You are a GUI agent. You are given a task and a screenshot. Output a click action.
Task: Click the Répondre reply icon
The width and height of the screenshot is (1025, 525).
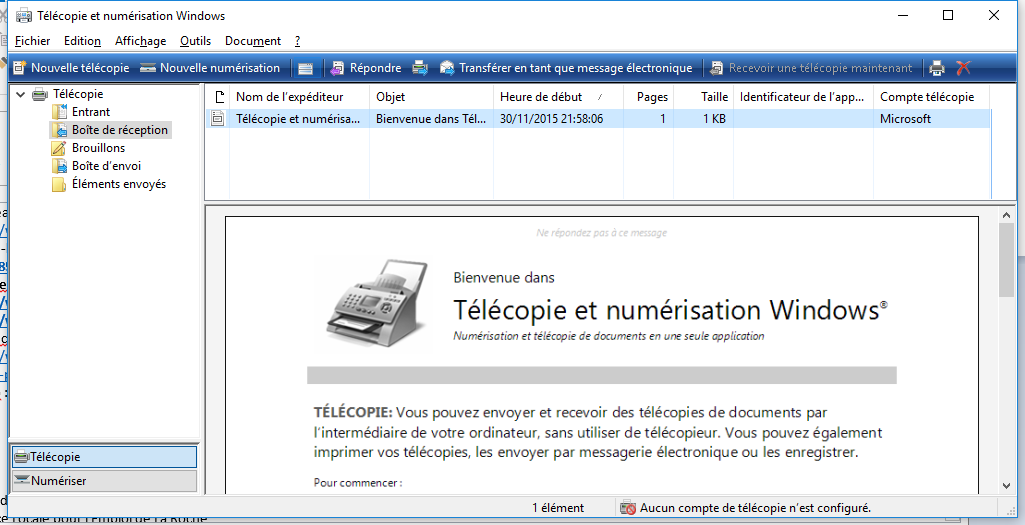337,68
